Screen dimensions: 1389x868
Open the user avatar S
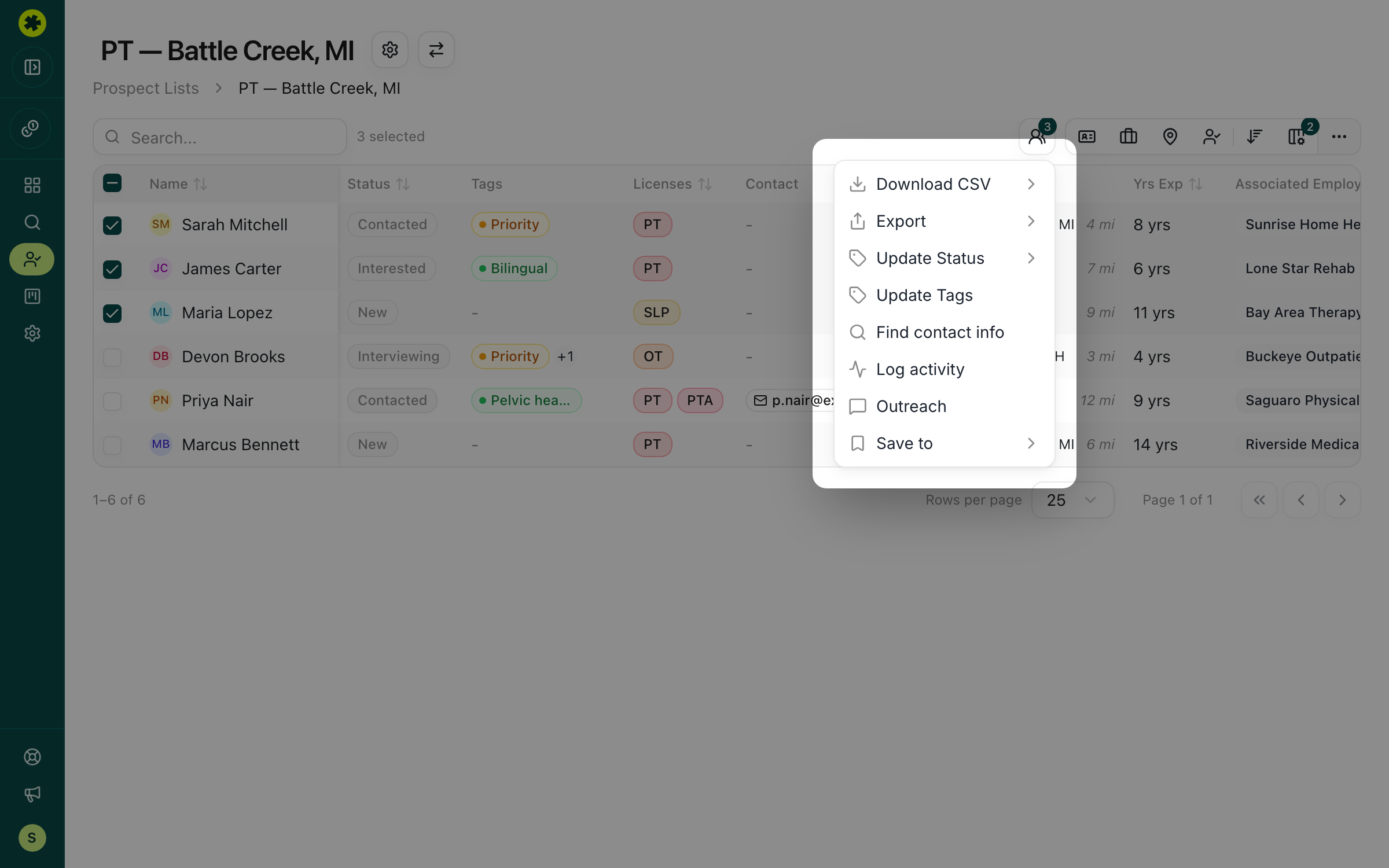coord(32,838)
